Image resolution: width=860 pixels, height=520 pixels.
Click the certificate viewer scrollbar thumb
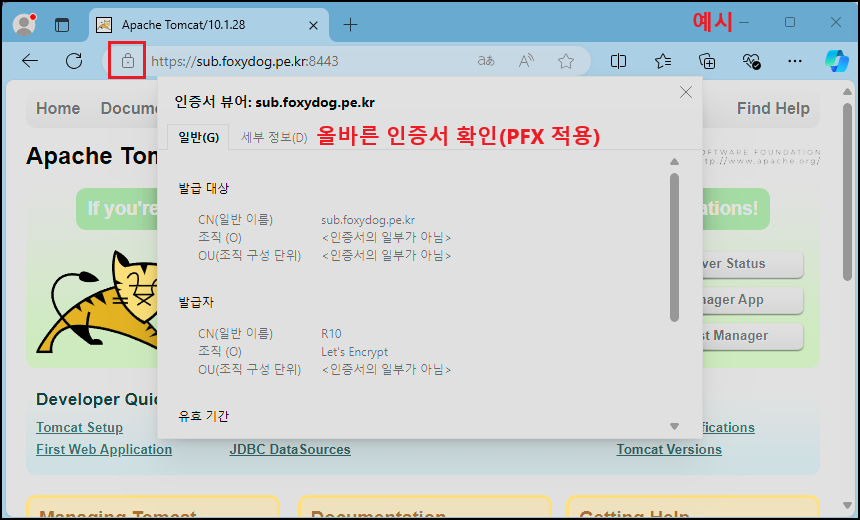point(675,247)
